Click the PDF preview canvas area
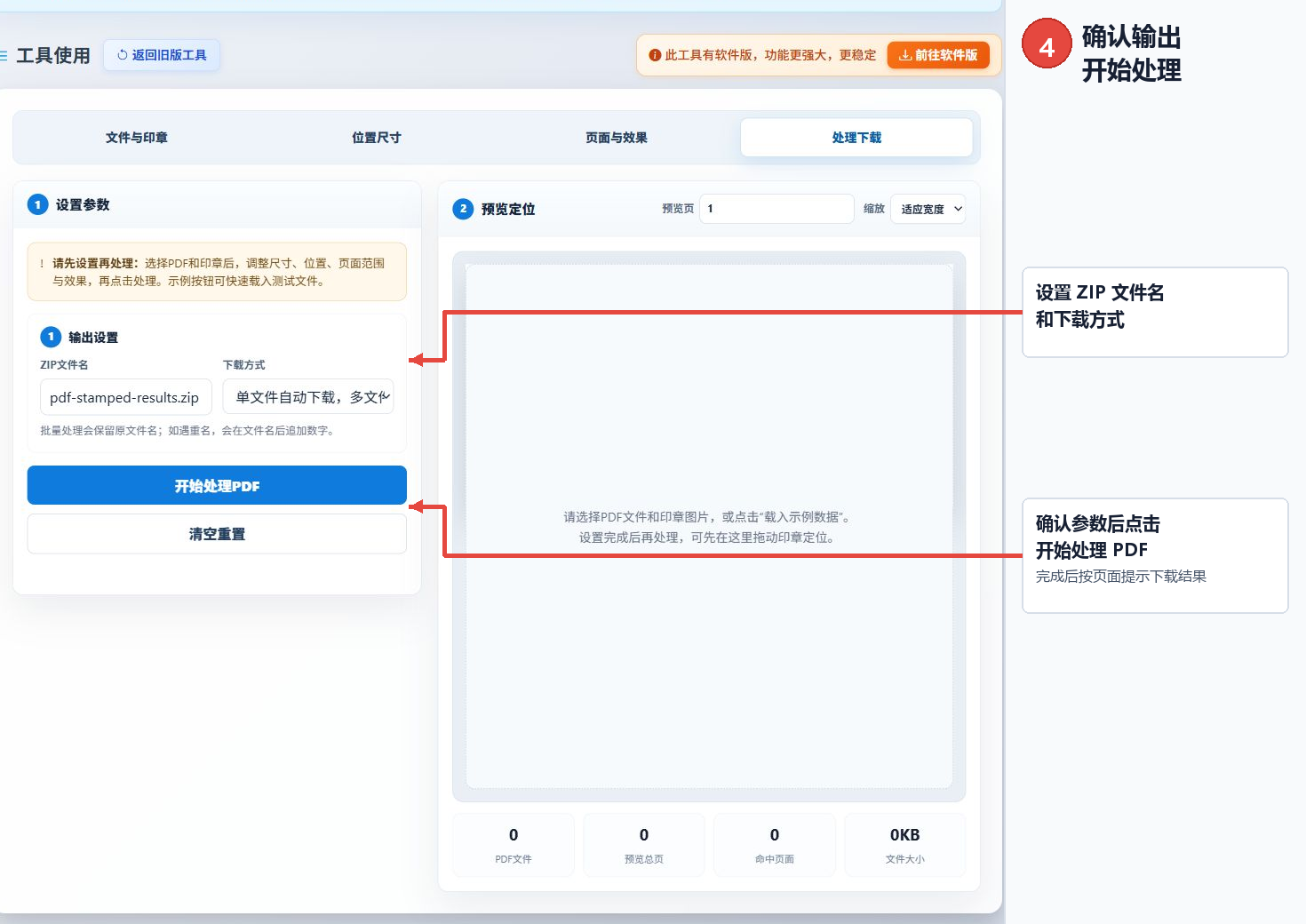 click(x=709, y=526)
